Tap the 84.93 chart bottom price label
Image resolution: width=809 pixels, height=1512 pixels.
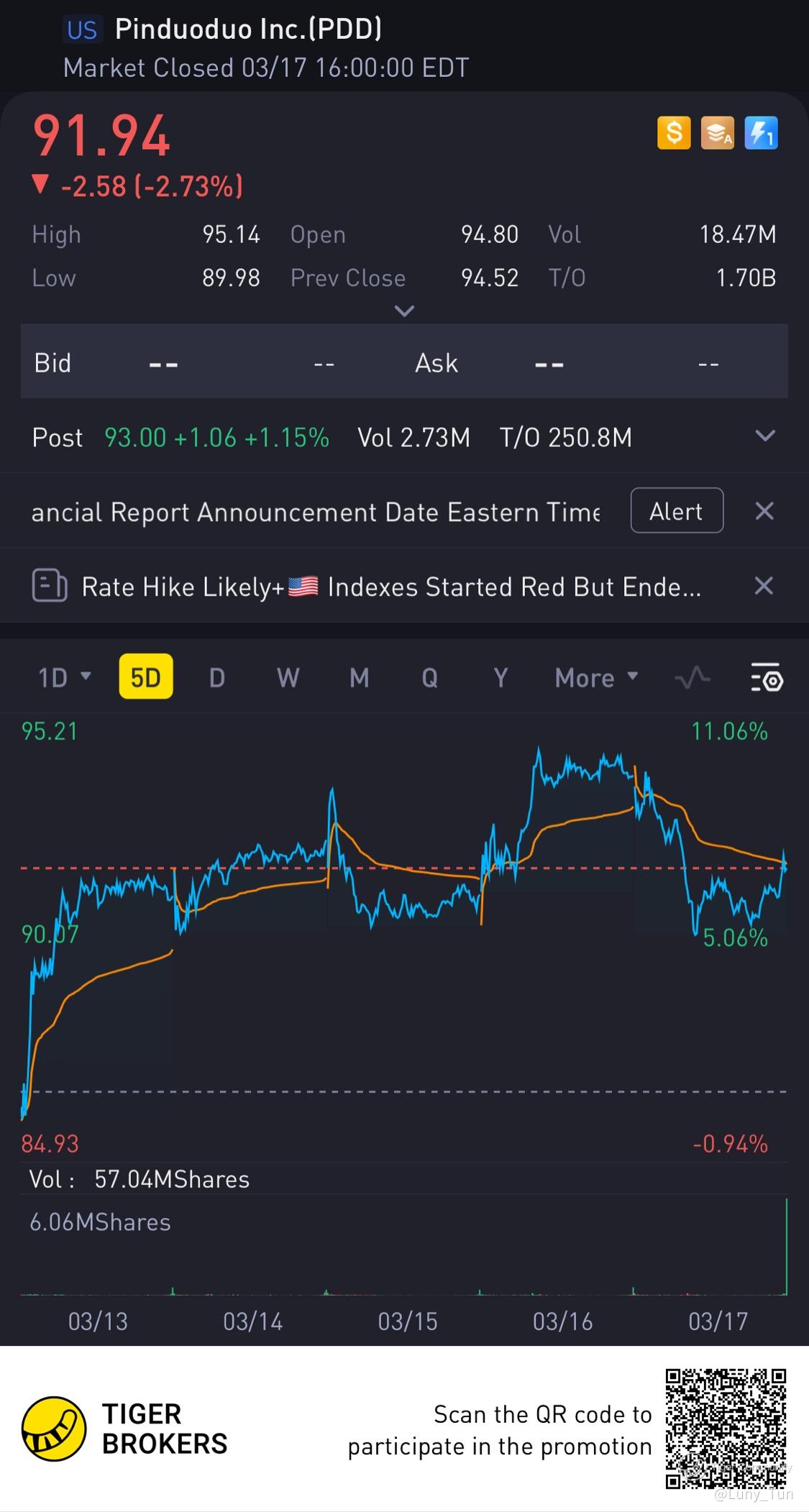tap(50, 1143)
